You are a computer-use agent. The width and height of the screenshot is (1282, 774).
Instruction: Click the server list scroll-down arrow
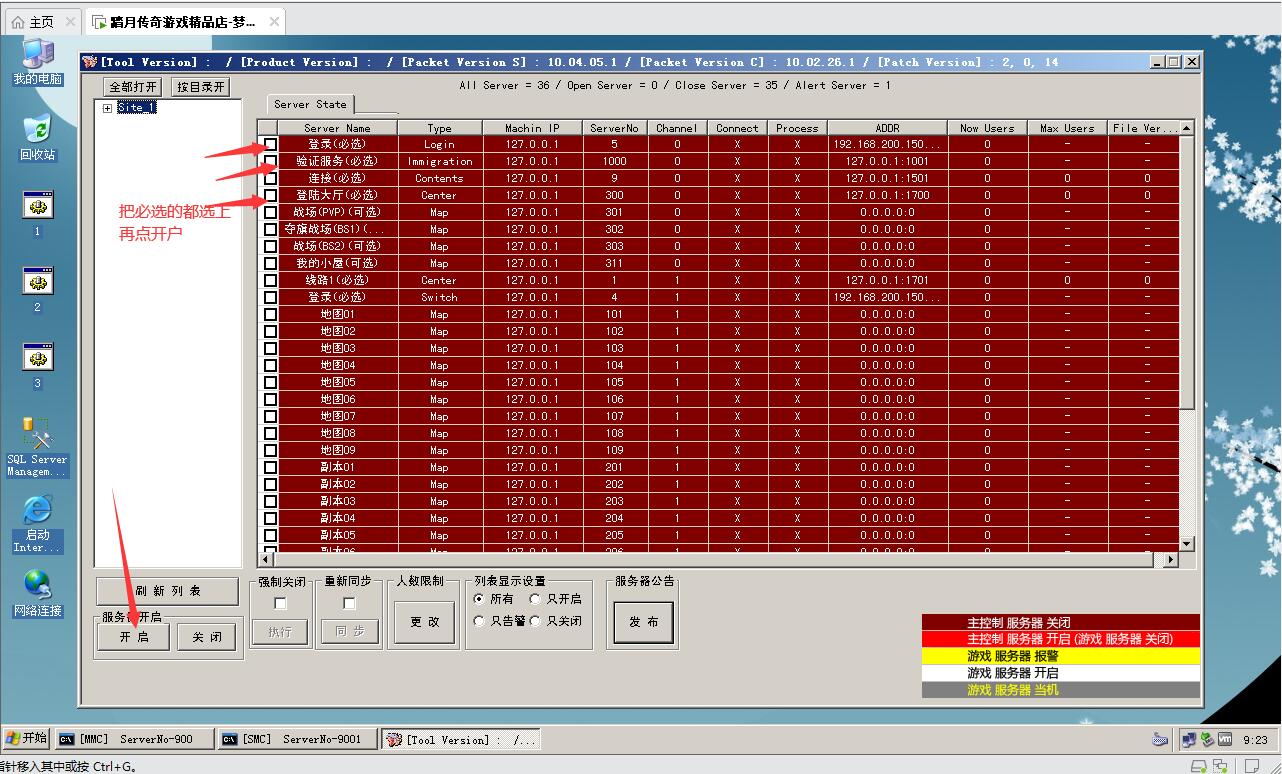pos(1187,544)
